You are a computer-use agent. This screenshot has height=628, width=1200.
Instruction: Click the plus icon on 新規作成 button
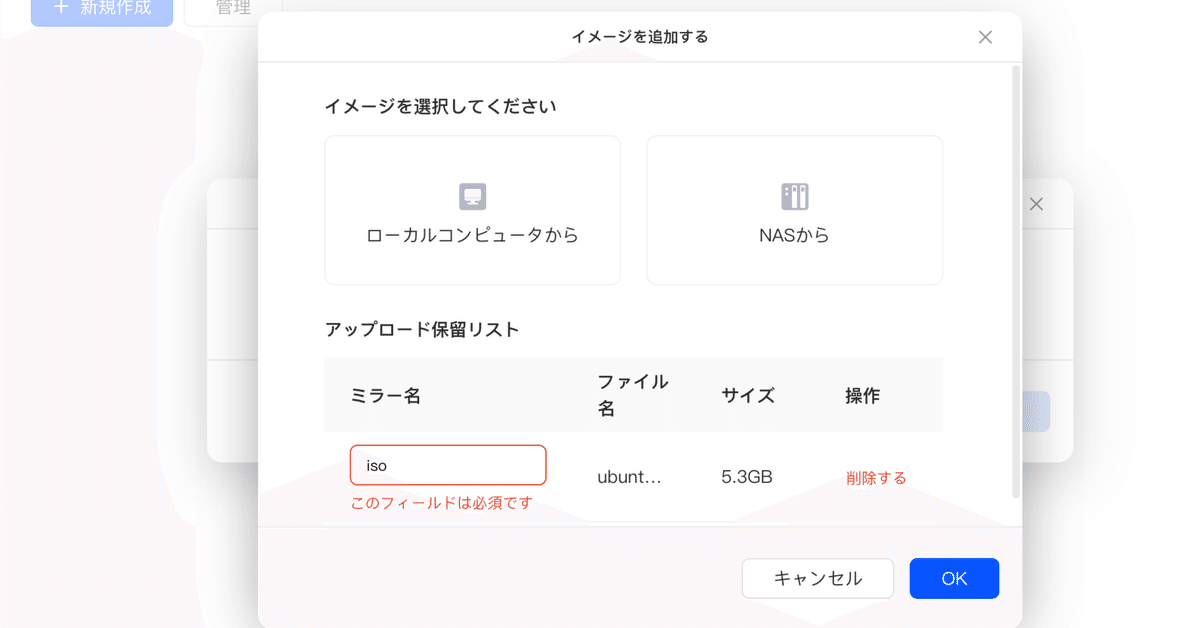(x=61, y=8)
